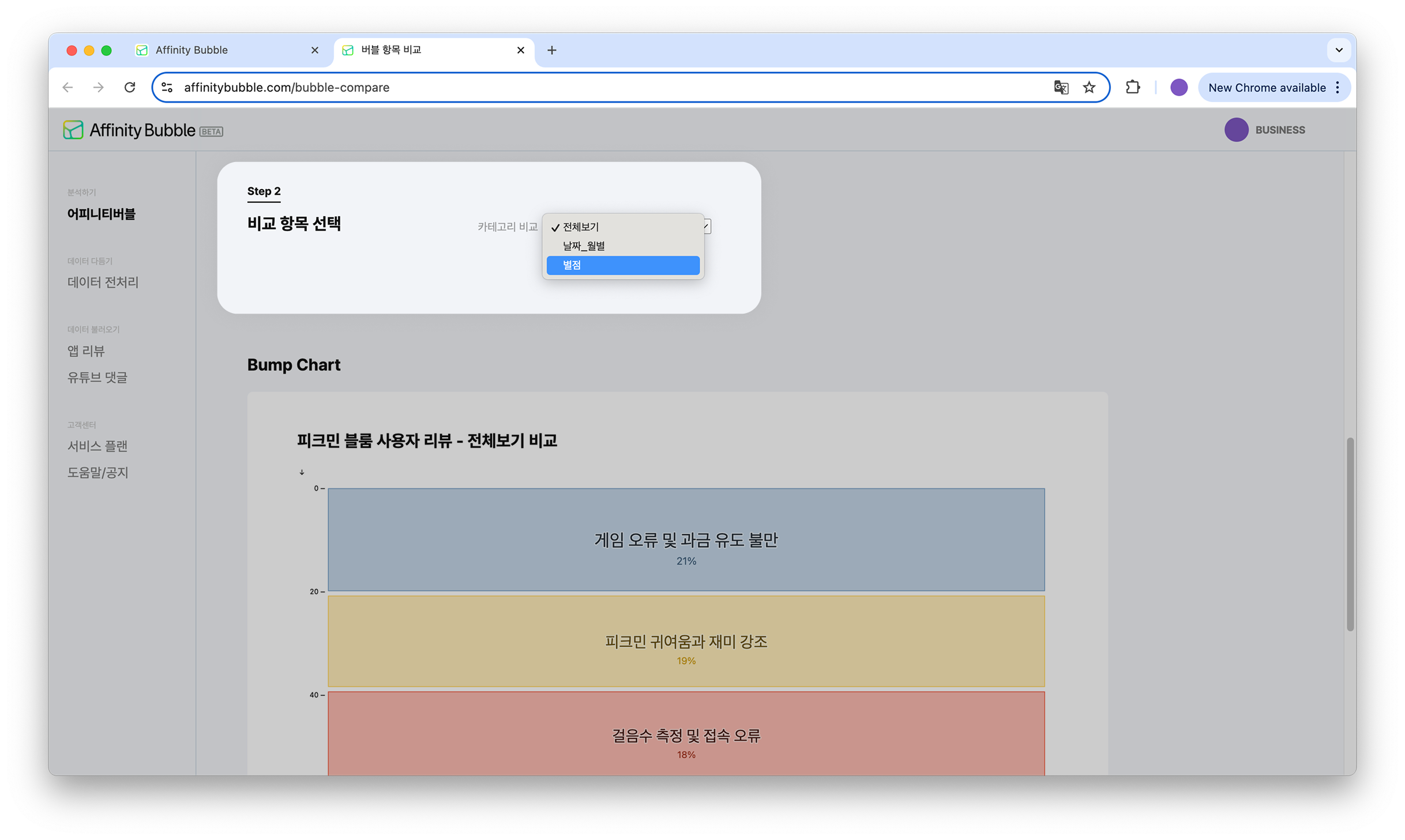Open a new tab with plus button
This screenshot has width=1405, height=840.
(551, 50)
